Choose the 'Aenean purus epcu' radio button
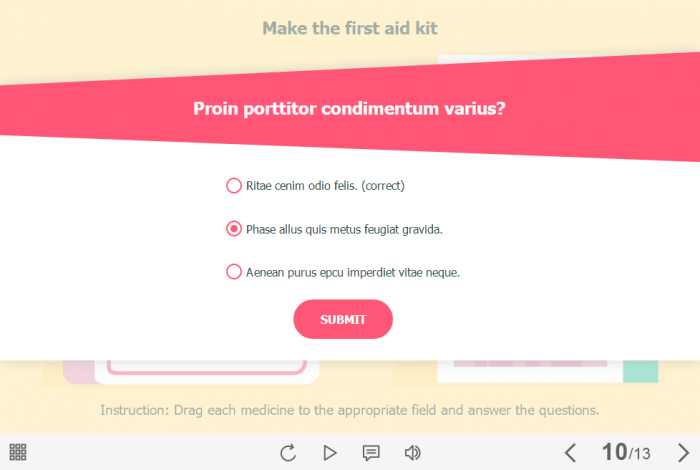 coord(234,271)
